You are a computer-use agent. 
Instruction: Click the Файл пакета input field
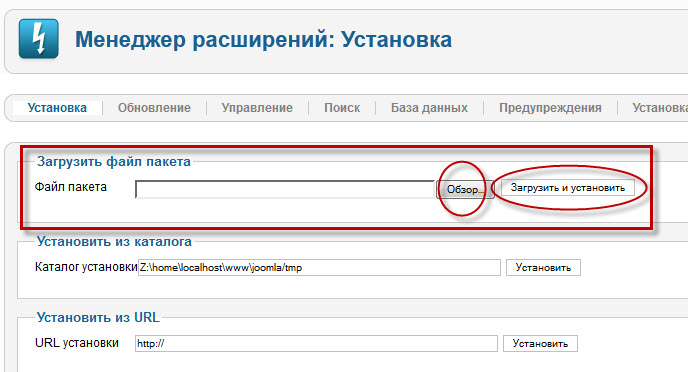285,189
